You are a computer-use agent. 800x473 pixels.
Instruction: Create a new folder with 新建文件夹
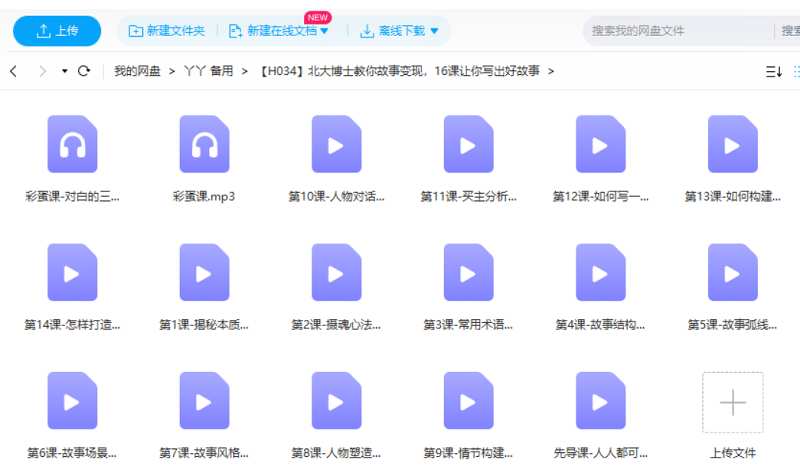pyautogui.click(x=167, y=31)
